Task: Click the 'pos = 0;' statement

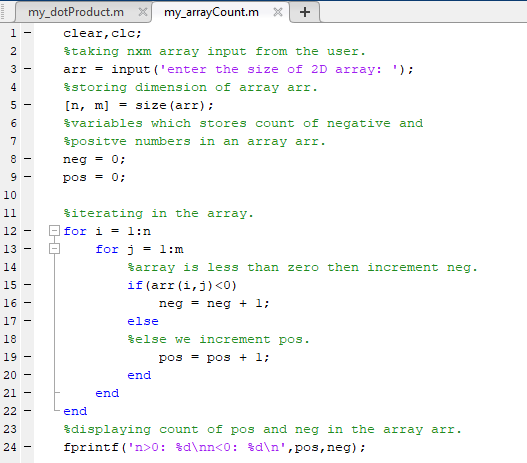Action: pos(94,177)
